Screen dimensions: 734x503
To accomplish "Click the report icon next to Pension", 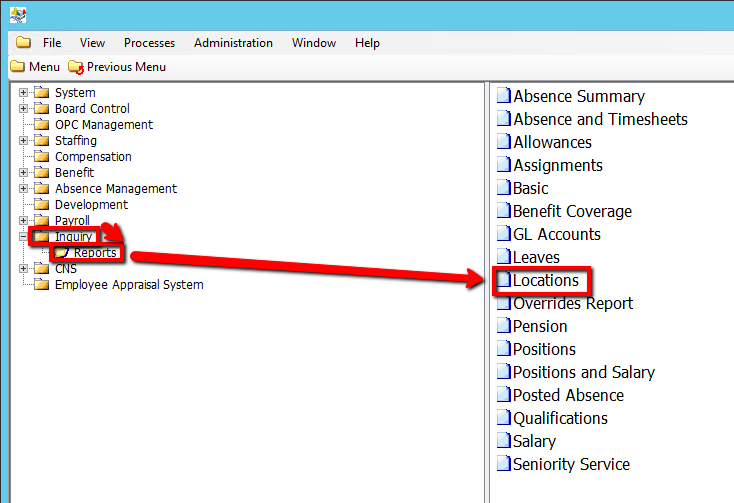I will click(504, 327).
